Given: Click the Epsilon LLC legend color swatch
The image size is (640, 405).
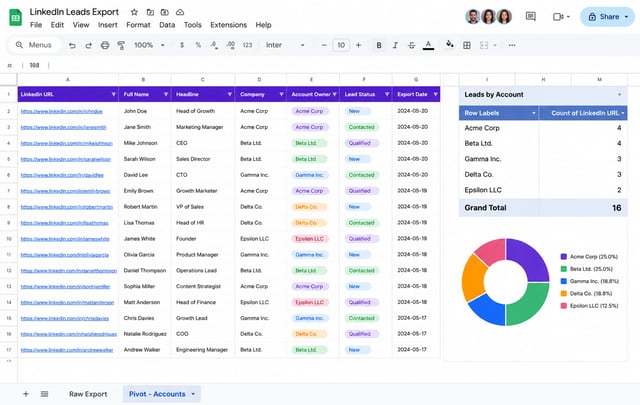Looking at the screenshot, I should coord(564,306).
